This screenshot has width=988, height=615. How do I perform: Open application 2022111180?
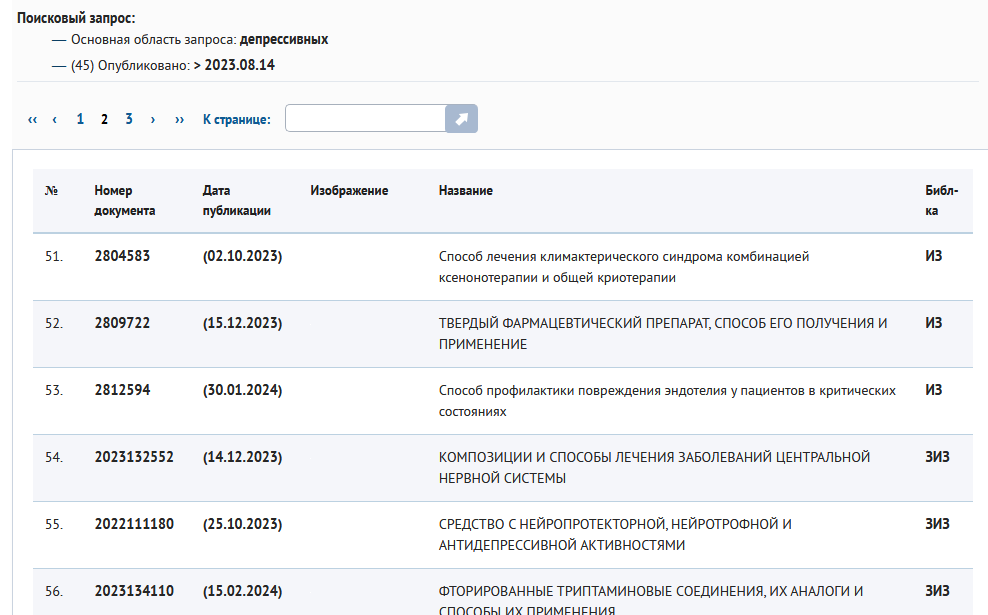[x=133, y=523]
